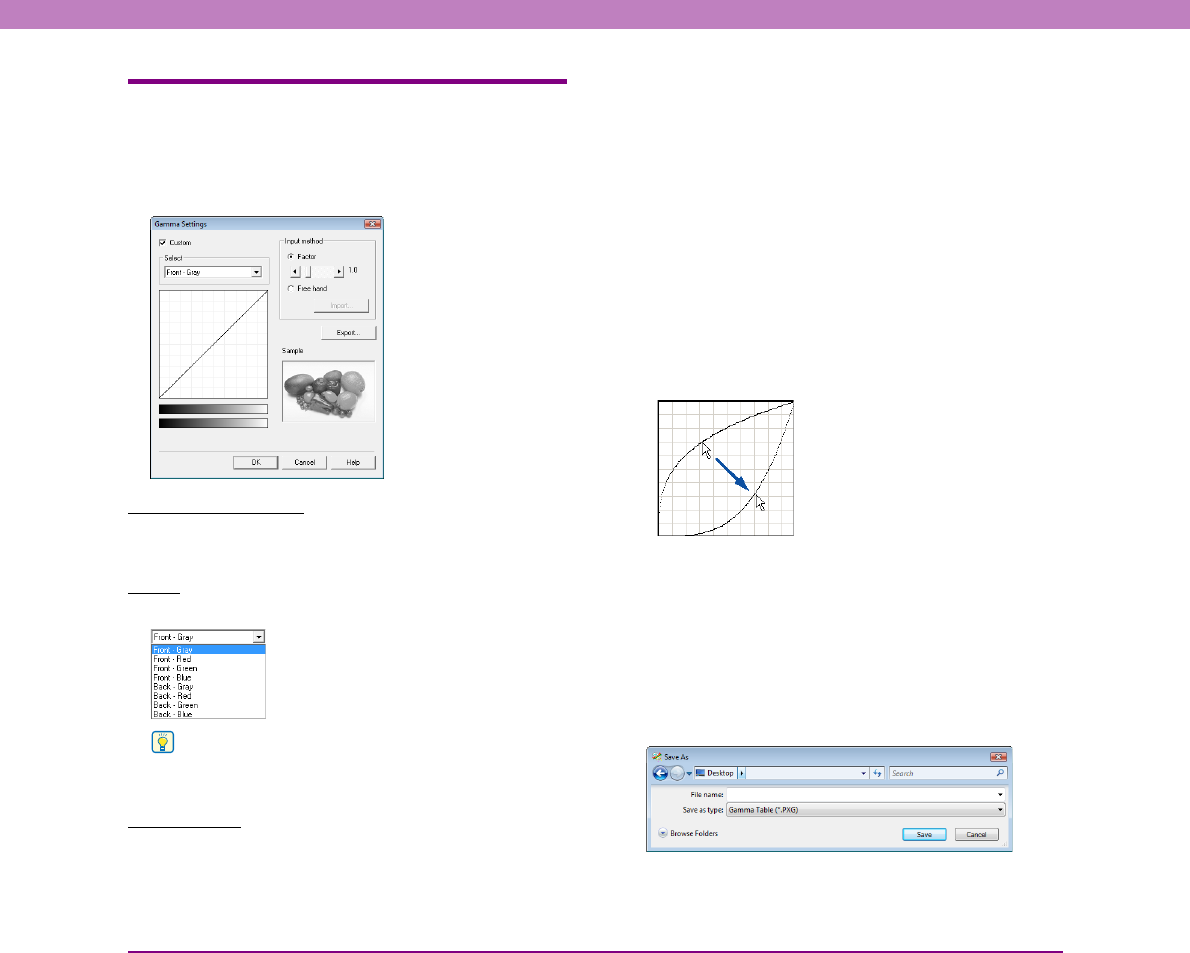
Task: Click Cancel in Save As dialog
Action: tap(977, 835)
